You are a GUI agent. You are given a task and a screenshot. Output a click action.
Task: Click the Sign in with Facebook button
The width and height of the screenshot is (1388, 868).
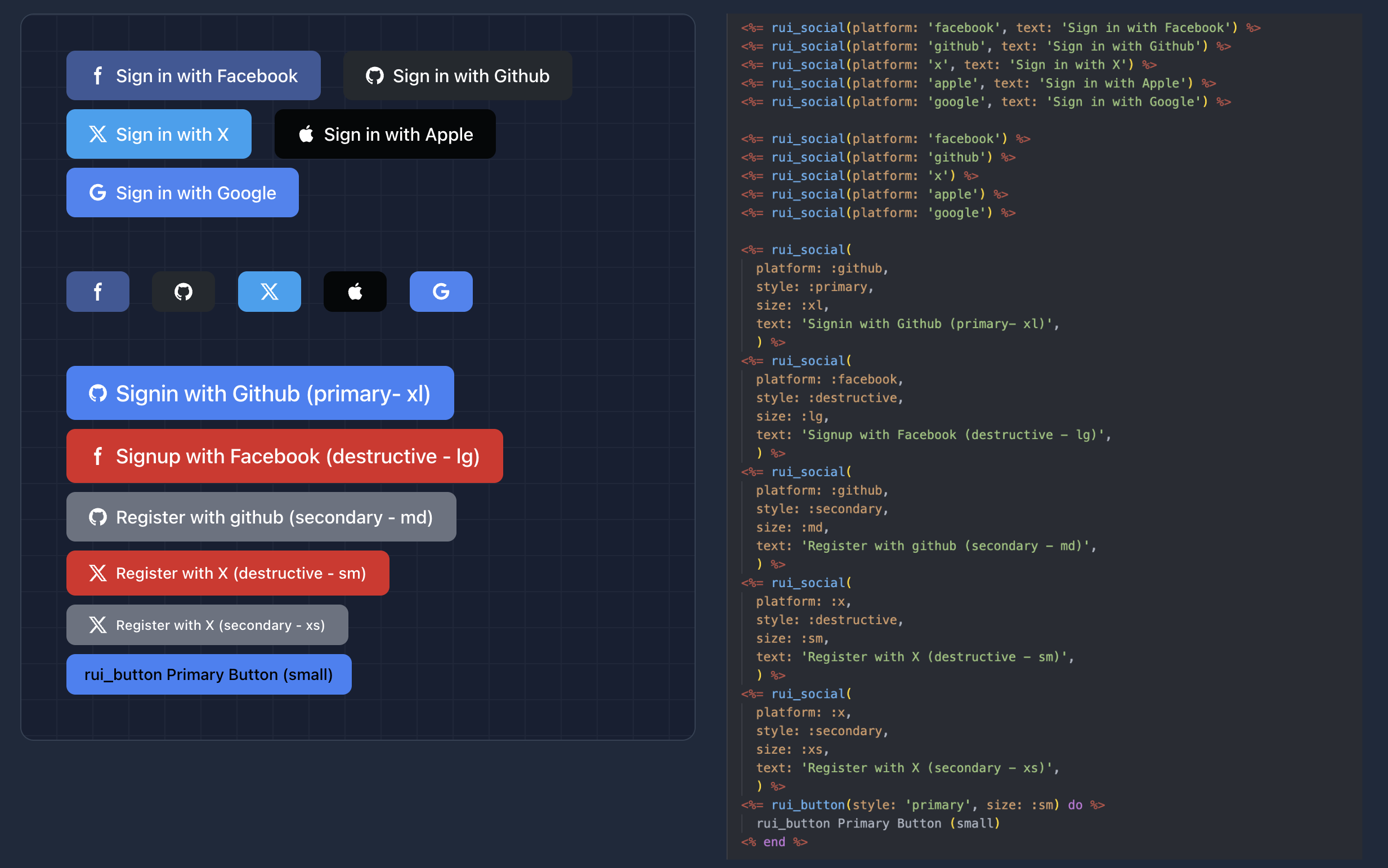194,76
